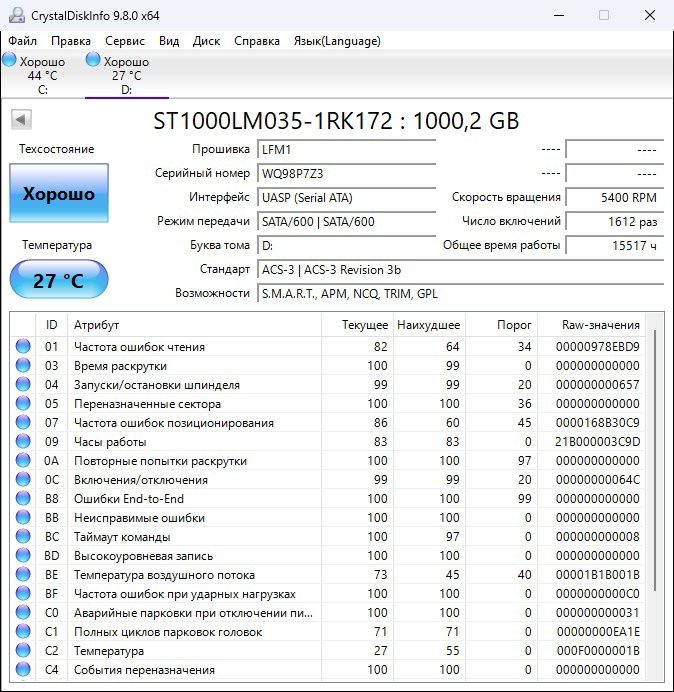Click the status orb for attribute C1
This screenshot has width=674, height=692.
coord(23,631)
